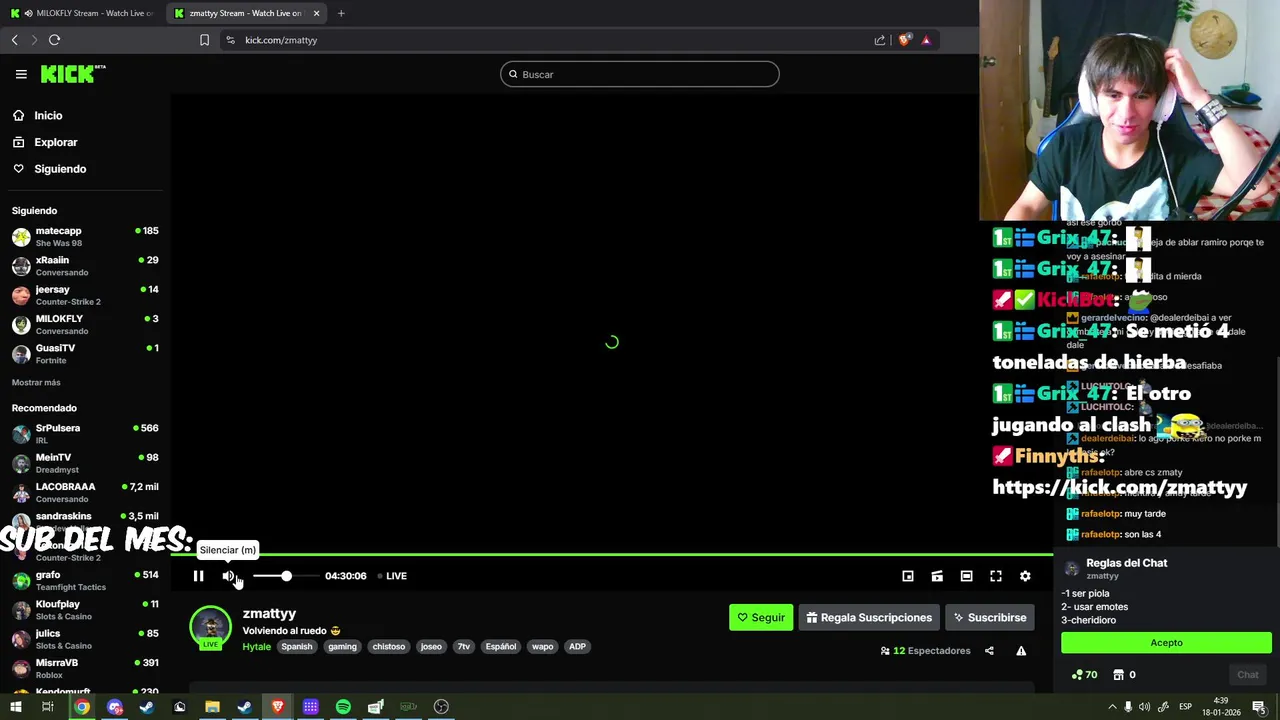Expand Mostrar más in followed list
This screenshot has width=1280, height=720.
(36, 383)
